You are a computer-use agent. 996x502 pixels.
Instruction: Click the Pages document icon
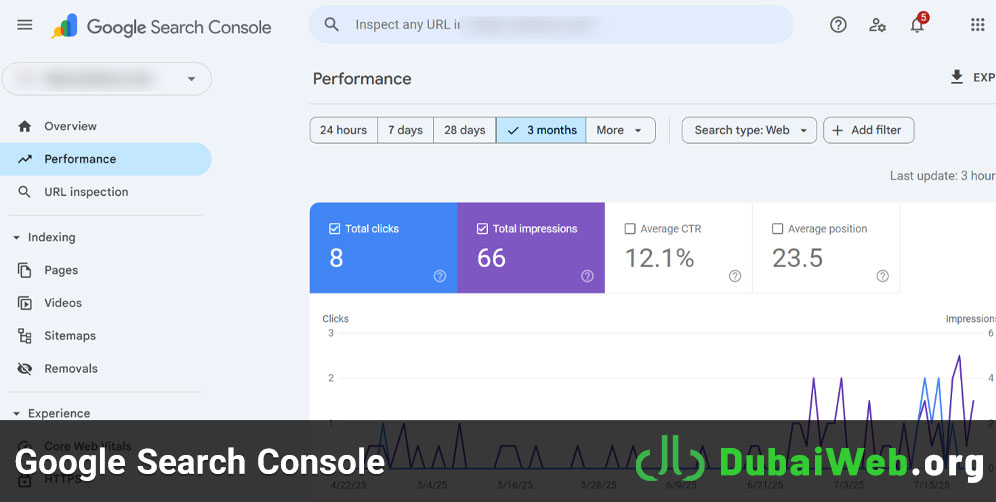point(25,270)
